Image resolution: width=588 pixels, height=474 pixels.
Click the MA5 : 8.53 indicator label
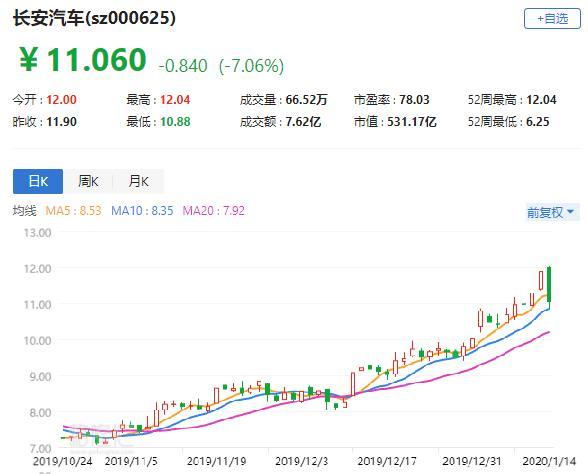(73, 210)
